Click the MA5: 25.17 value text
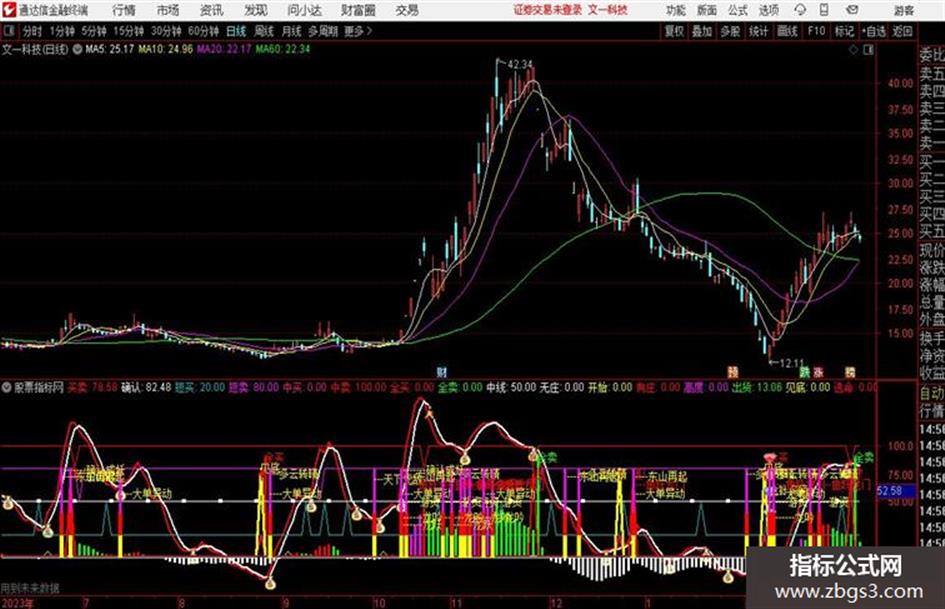The width and height of the screenshot is (945, 609). pyautogui.click(x=110, y=49)
